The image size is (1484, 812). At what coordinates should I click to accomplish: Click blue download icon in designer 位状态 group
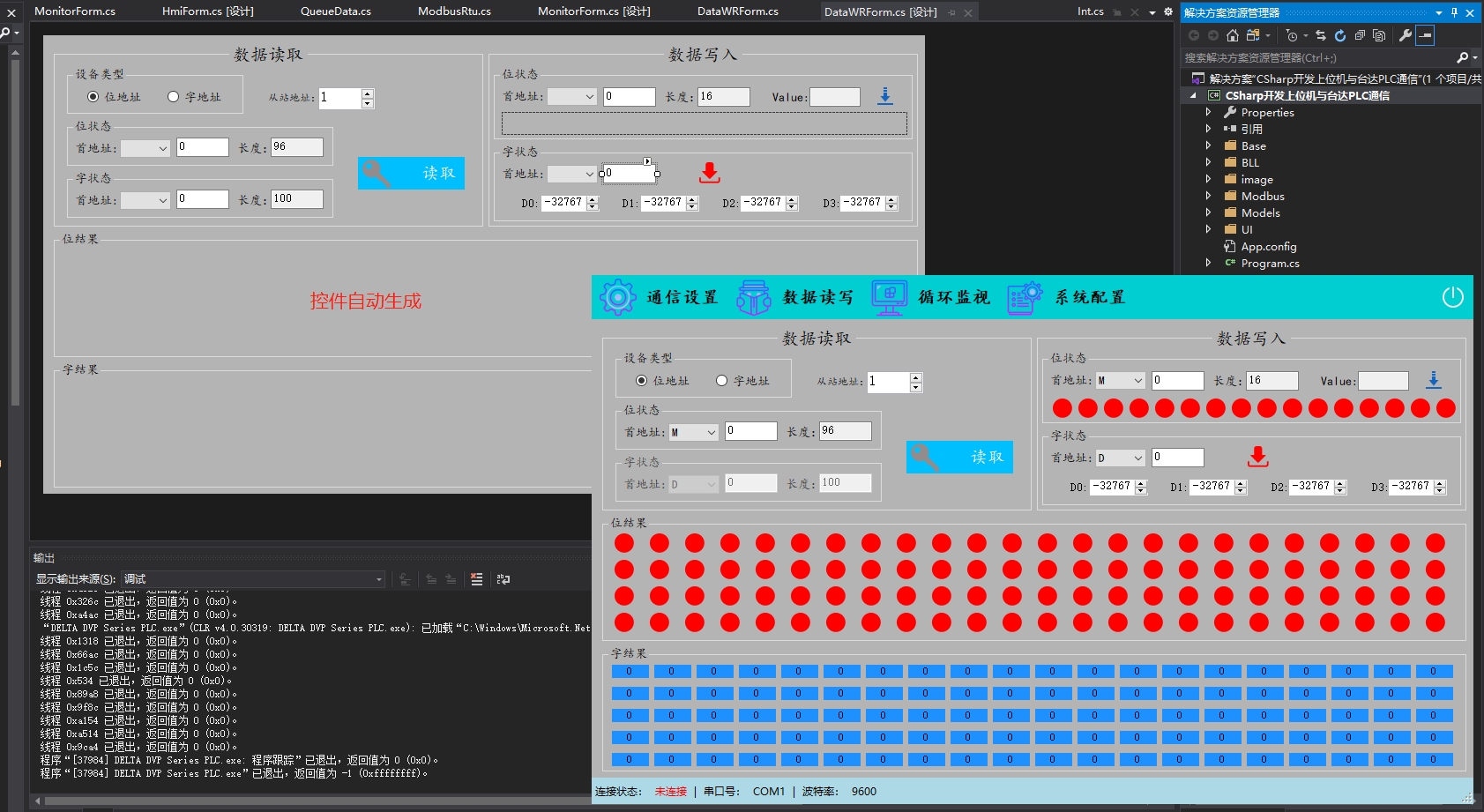click(885, 96)
